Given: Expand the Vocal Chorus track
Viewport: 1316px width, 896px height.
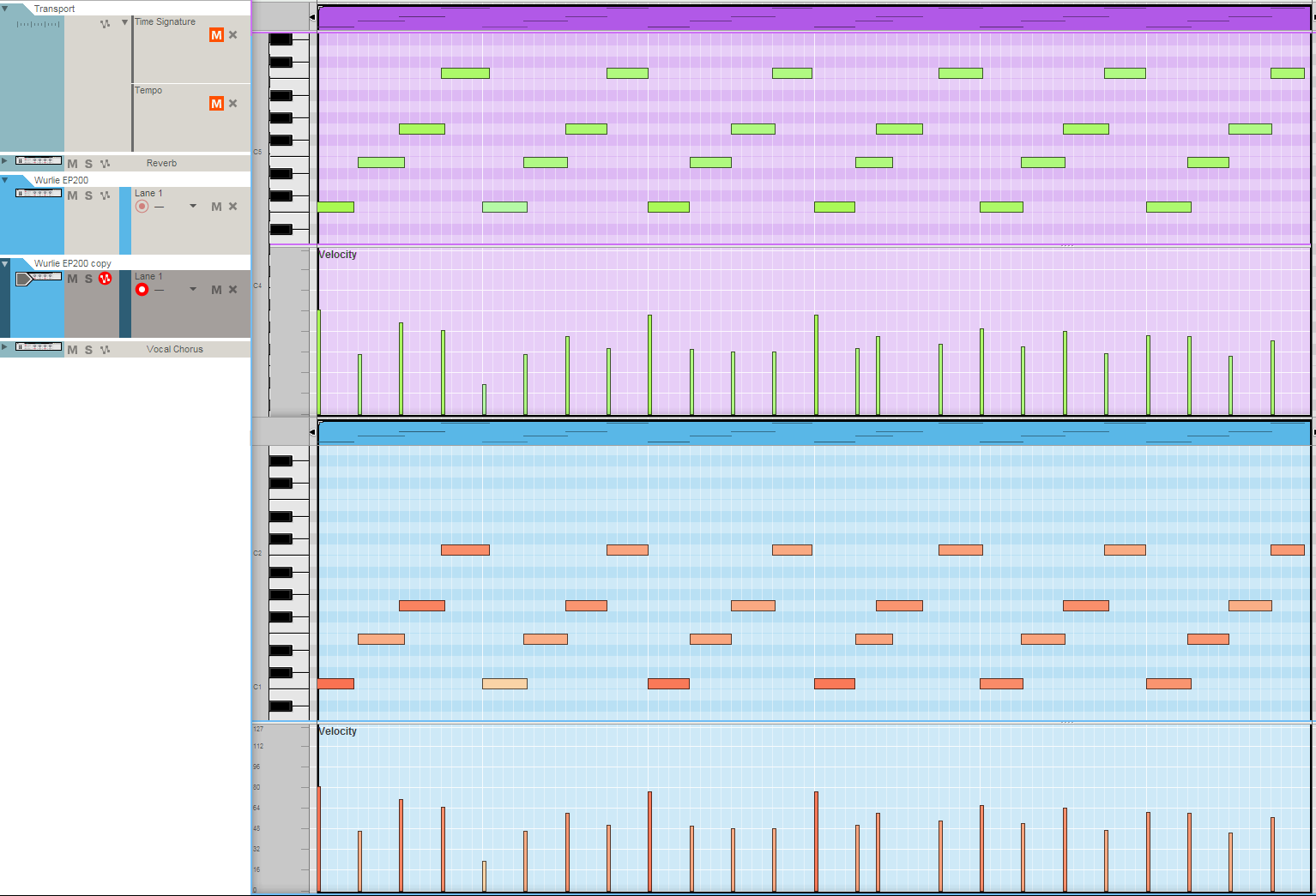Looking at the screenshot, I should click(x=4, y=346).
